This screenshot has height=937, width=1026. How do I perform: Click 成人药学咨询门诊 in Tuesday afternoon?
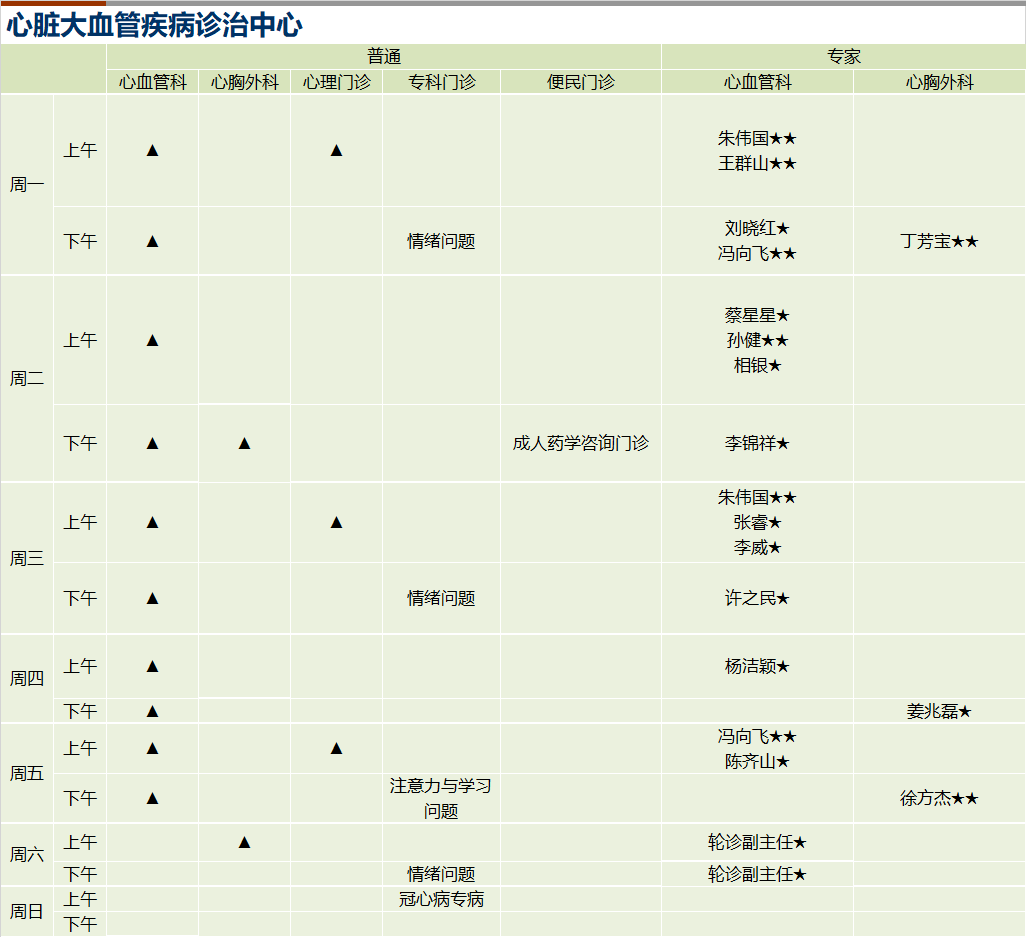point(580,443)
